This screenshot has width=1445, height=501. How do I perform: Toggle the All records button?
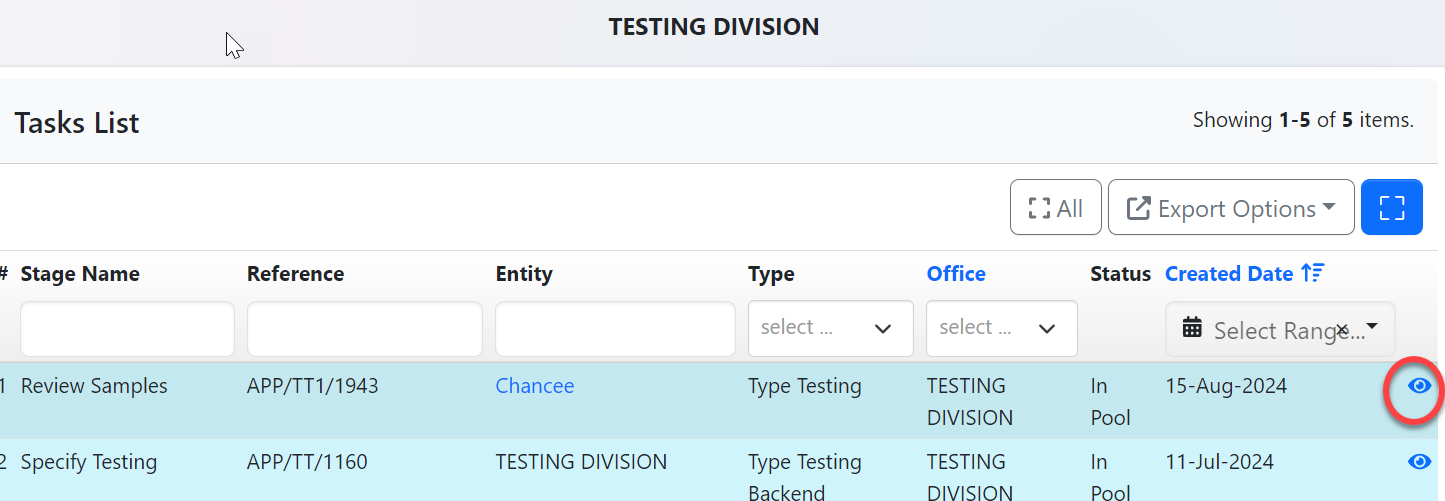pyautogui.click(x=1055, y=208)
